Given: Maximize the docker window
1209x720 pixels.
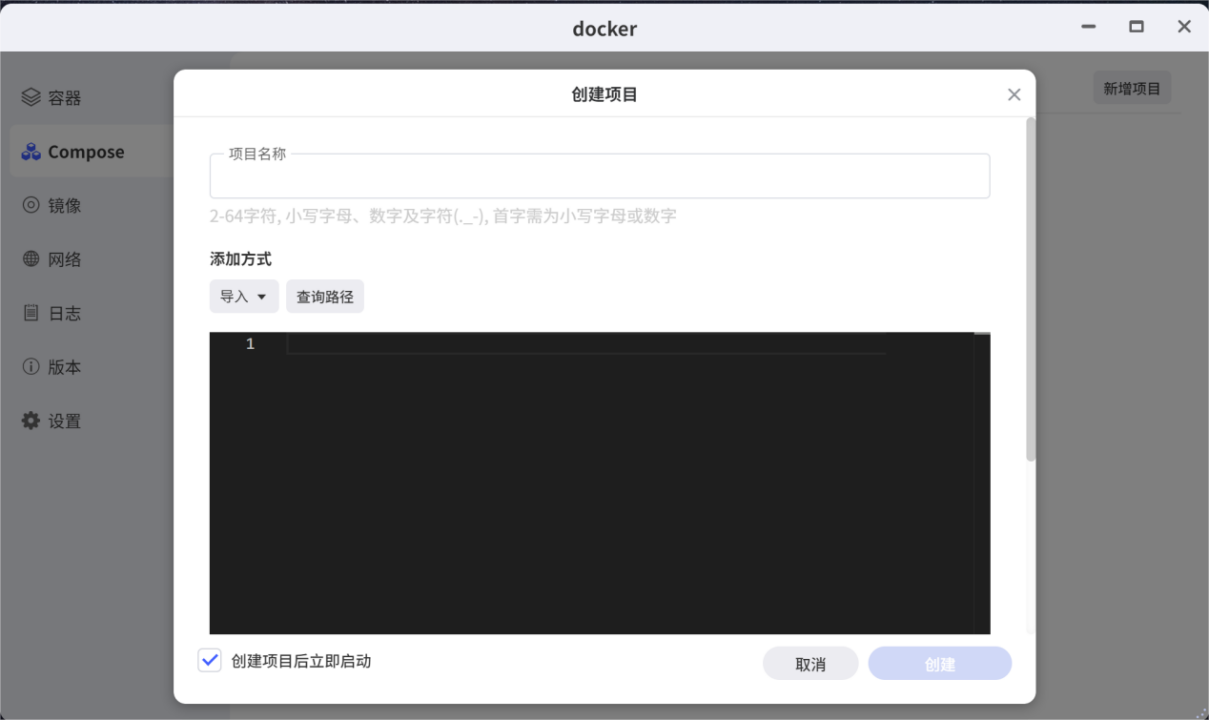Looking at the screenshot, I should pos(1136,27).
